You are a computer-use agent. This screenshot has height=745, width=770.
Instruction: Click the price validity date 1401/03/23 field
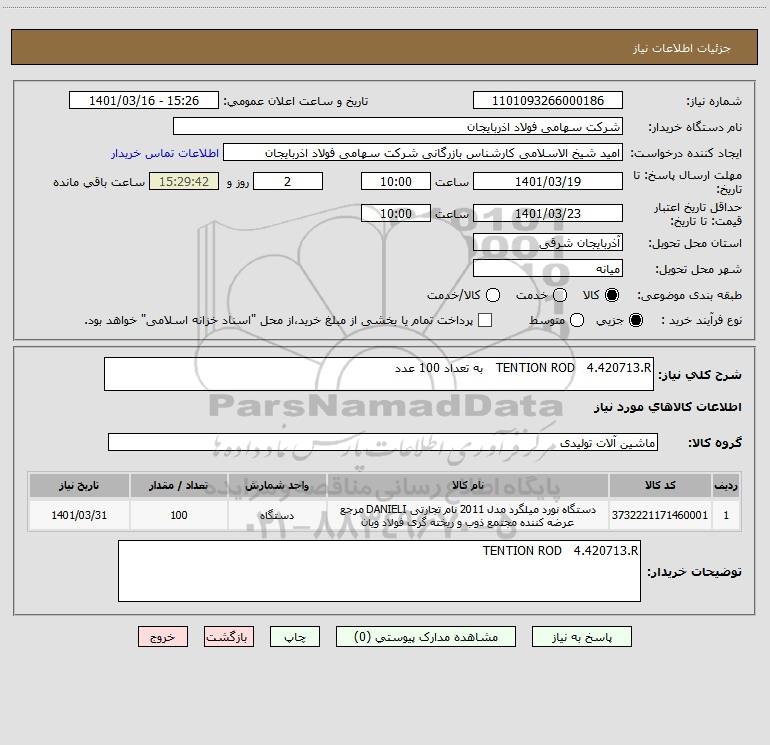coord(548,213)
